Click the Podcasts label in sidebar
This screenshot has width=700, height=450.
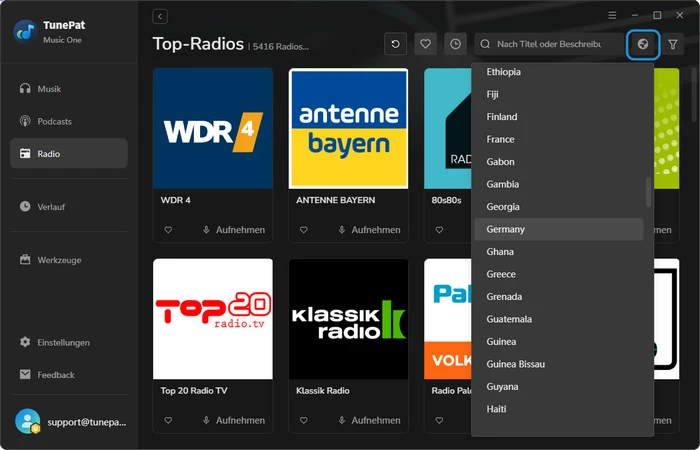(x=54, y=121)
